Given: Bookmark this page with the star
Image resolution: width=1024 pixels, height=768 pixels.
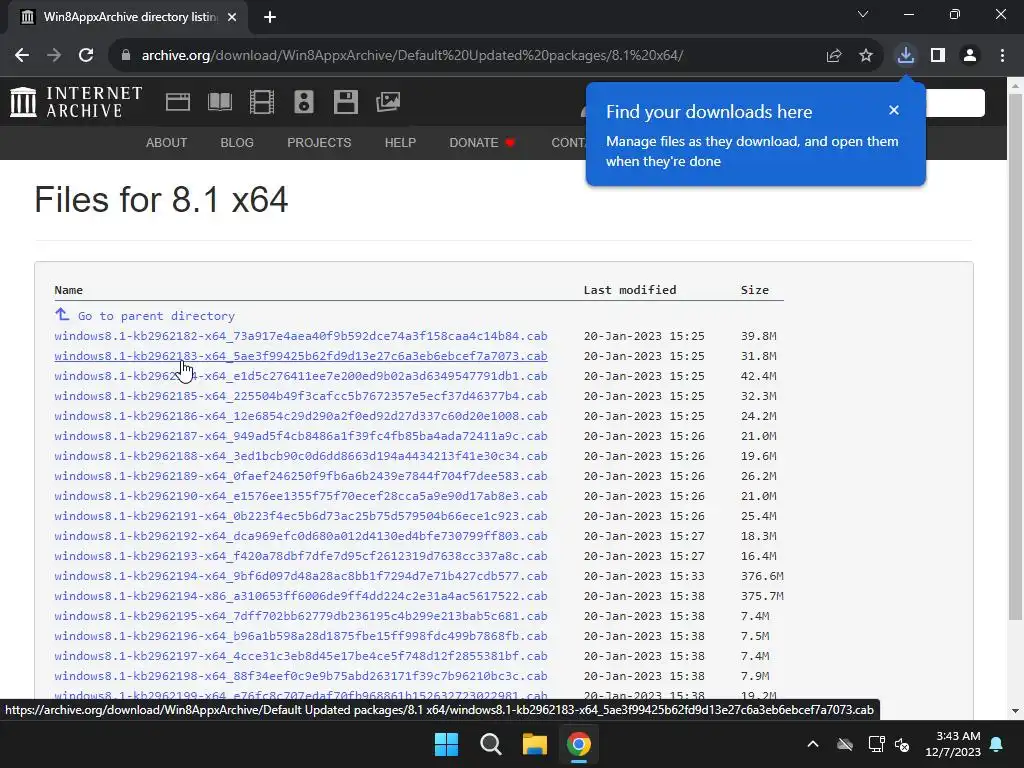Looking at the screenshot, I should tap(866, 56).
